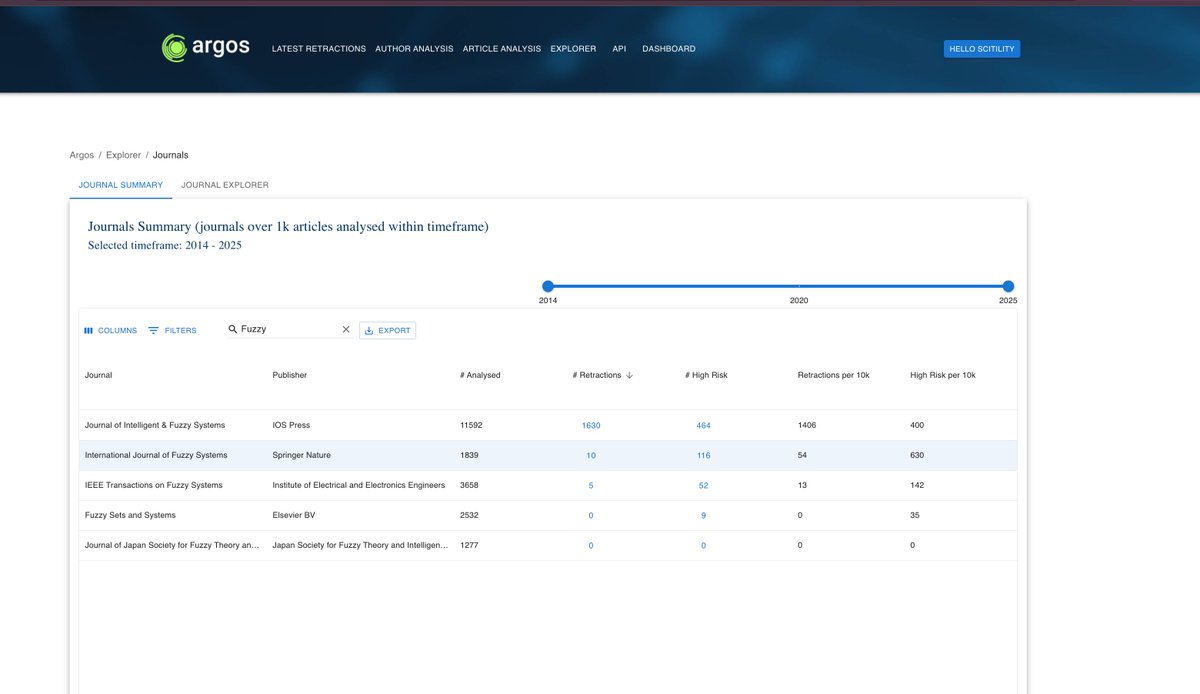Click the Retractions sort arrow

(x=630, y=376)
